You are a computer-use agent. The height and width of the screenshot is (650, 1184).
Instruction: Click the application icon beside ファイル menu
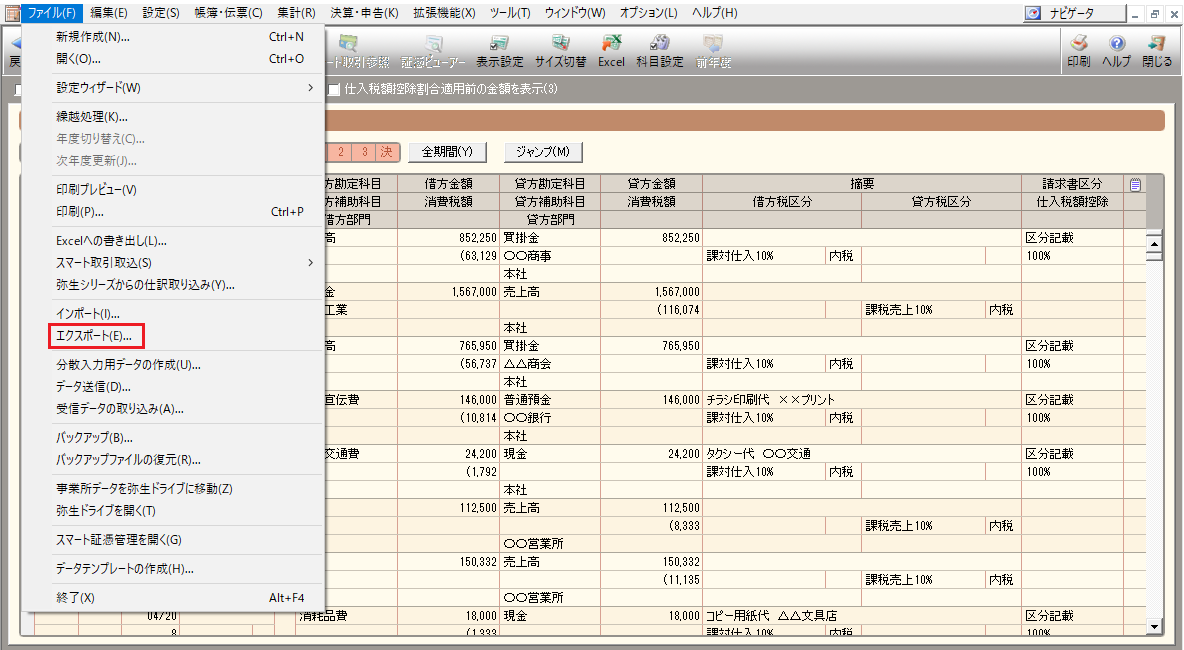coord(11,13)
